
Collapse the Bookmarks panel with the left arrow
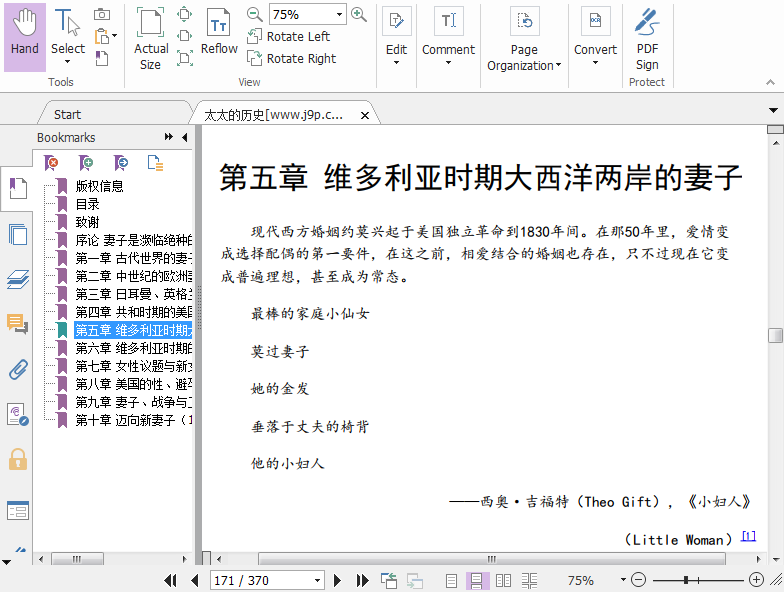(x=185, y=137)
